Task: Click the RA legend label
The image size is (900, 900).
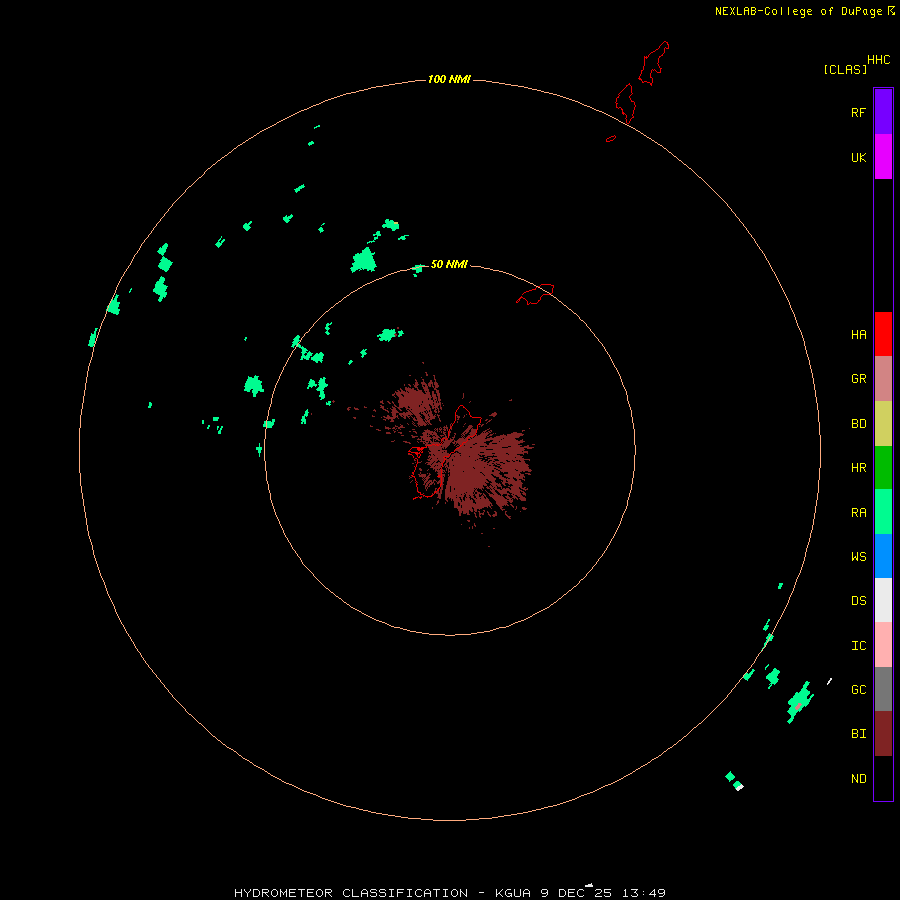Action: [x=858, y=513]
